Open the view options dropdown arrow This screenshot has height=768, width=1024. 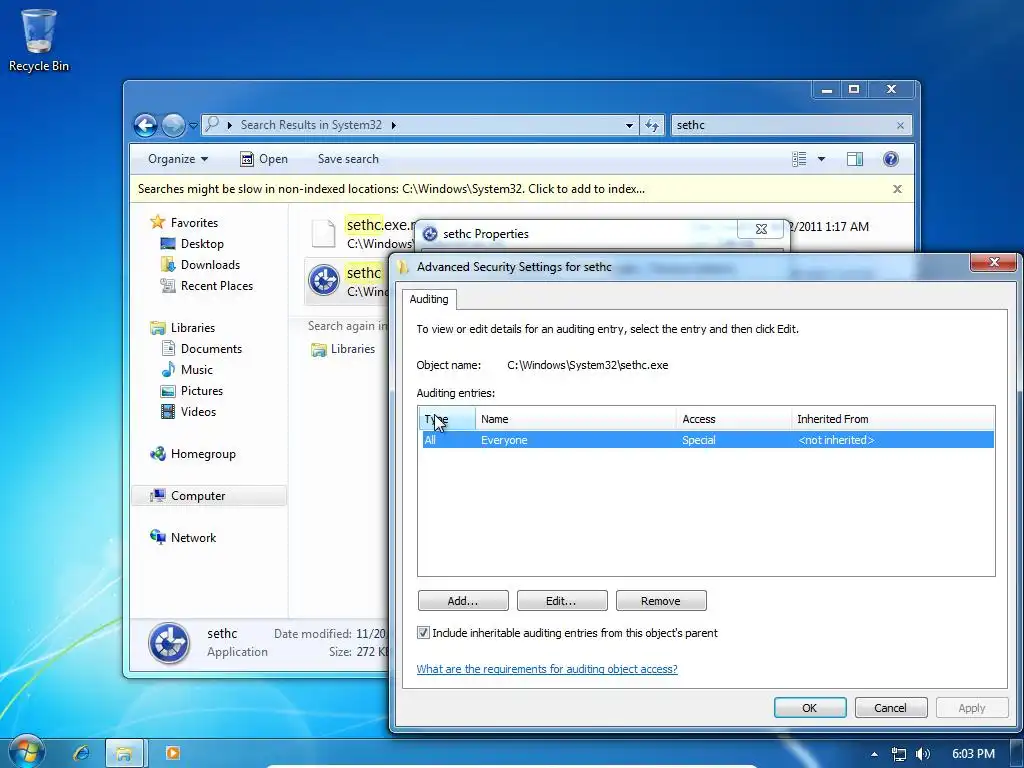(x=821, y=159)
